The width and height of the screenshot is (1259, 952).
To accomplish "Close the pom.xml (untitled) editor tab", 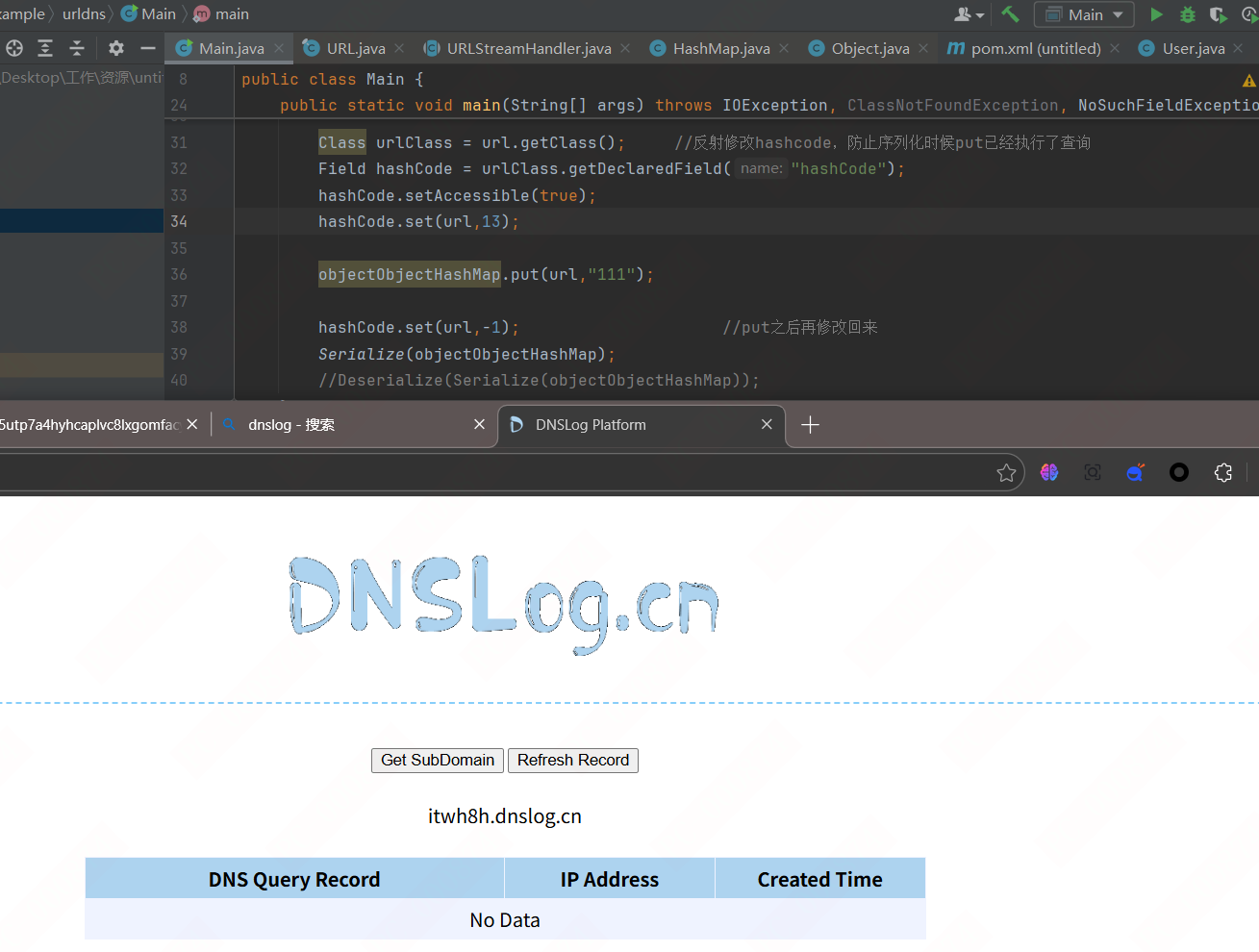I will 1115,48.
